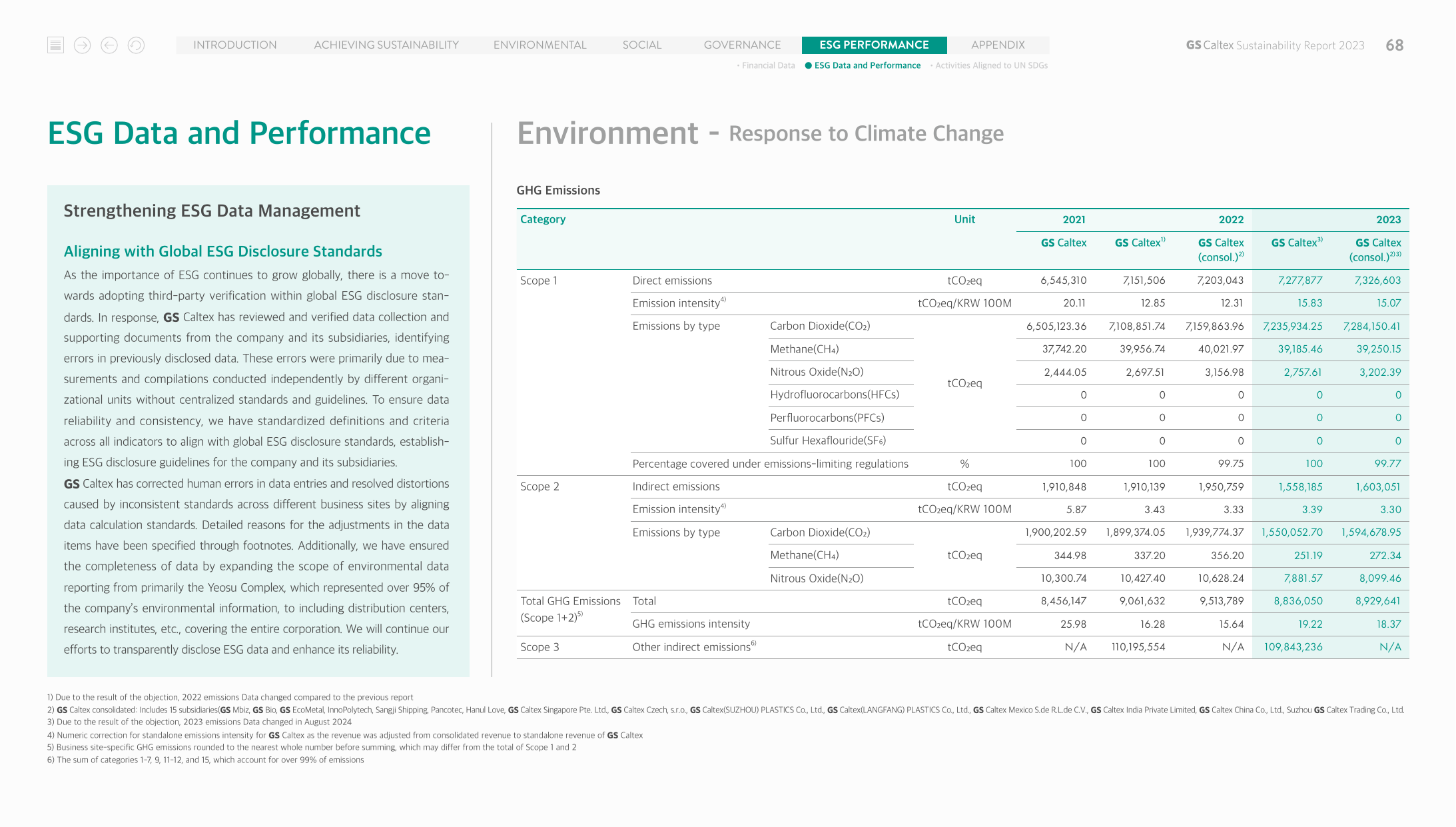The width and height of the screenshot is (1456, 827).
Task: Click Strengthening ESG Data Management heading
Action: [x=212, y=211]
